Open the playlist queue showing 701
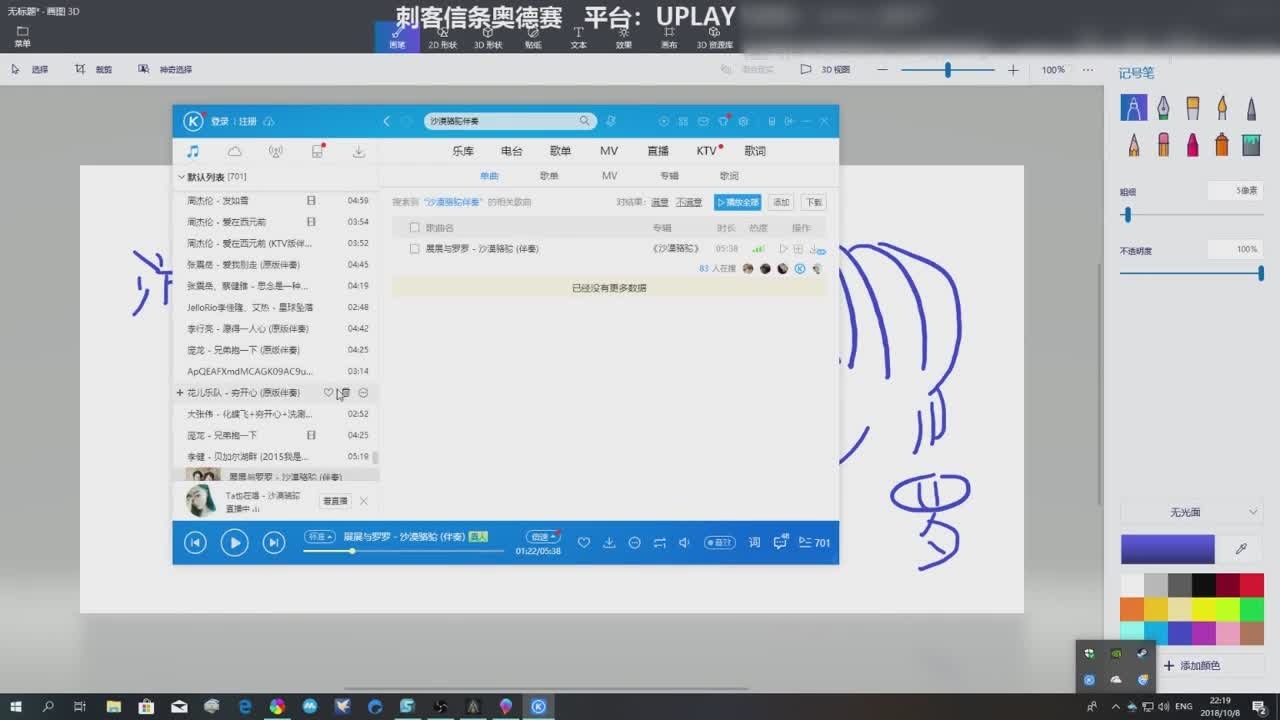1280x720 pixels. (x=814, y=542)
